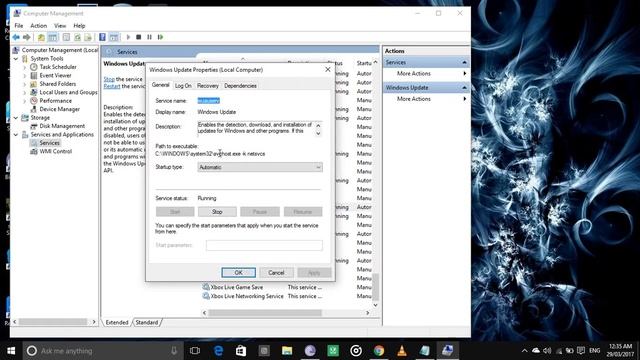Screen dimensions: 640x360
Task: Open Google Chrome from the taskbar
Action: coord(379,351)
